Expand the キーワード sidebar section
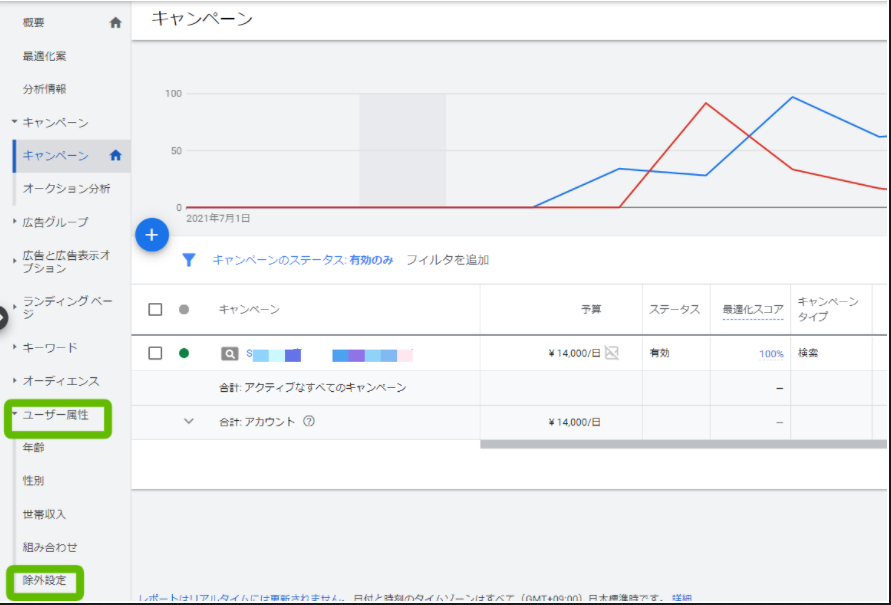This screenshot has width=891, height=605. [x=15, y=347]
